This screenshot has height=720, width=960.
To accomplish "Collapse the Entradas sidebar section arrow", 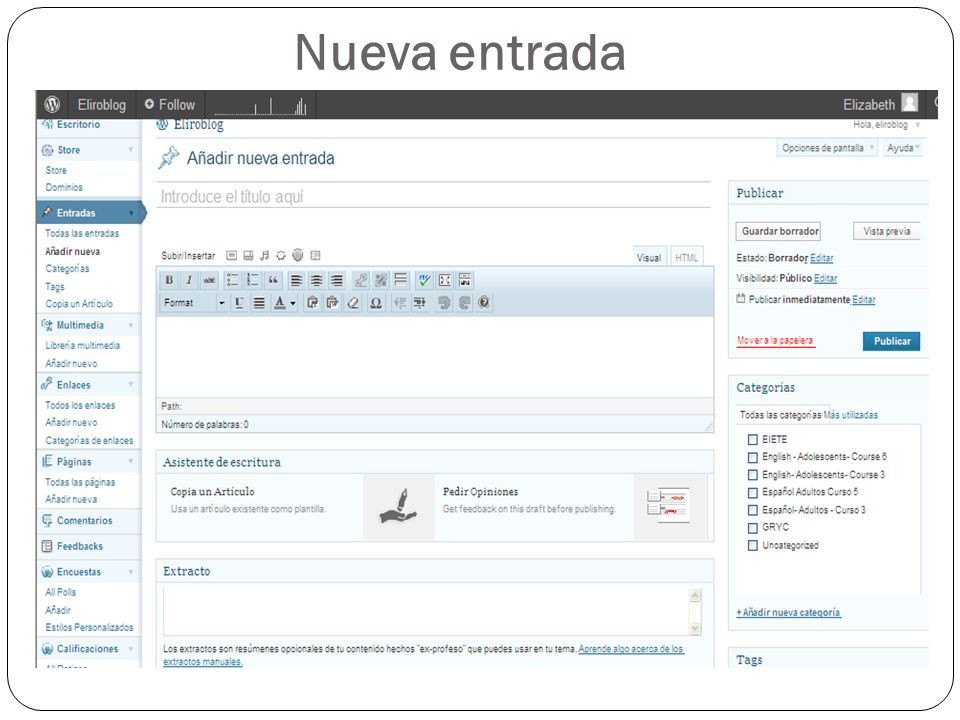I will 131,213.
